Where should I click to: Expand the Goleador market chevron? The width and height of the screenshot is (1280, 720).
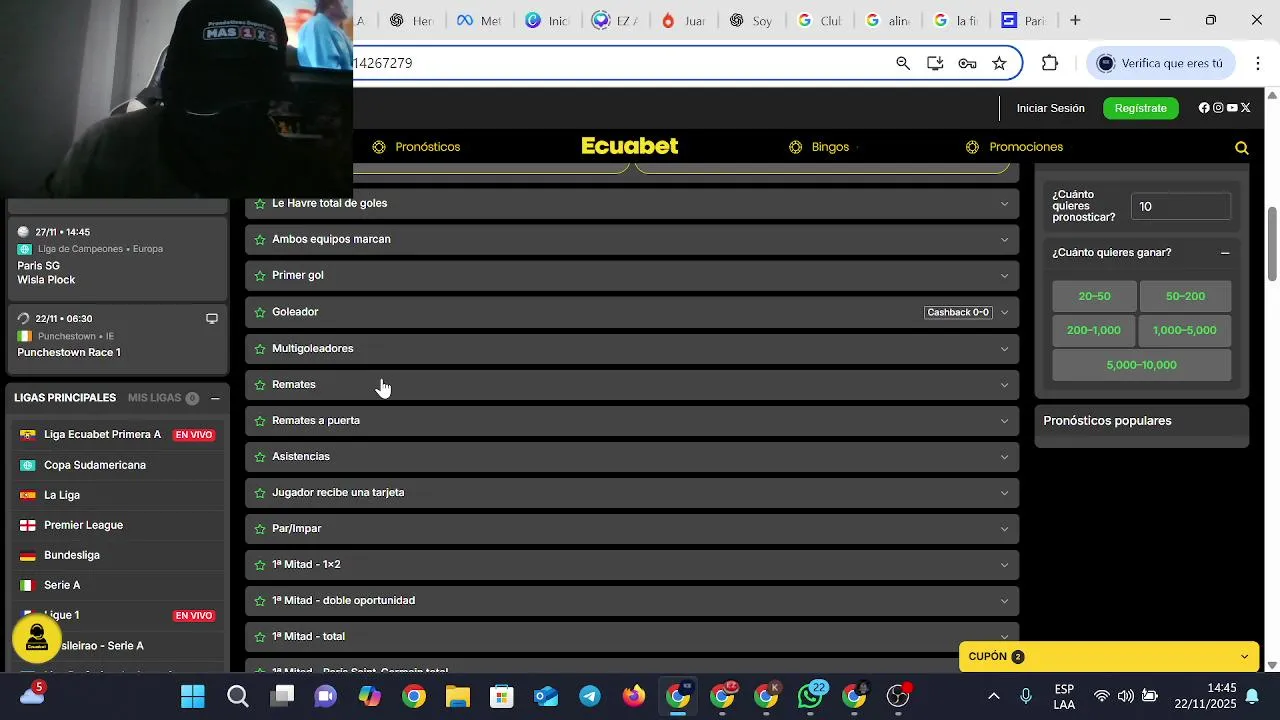pos(1005,312)
